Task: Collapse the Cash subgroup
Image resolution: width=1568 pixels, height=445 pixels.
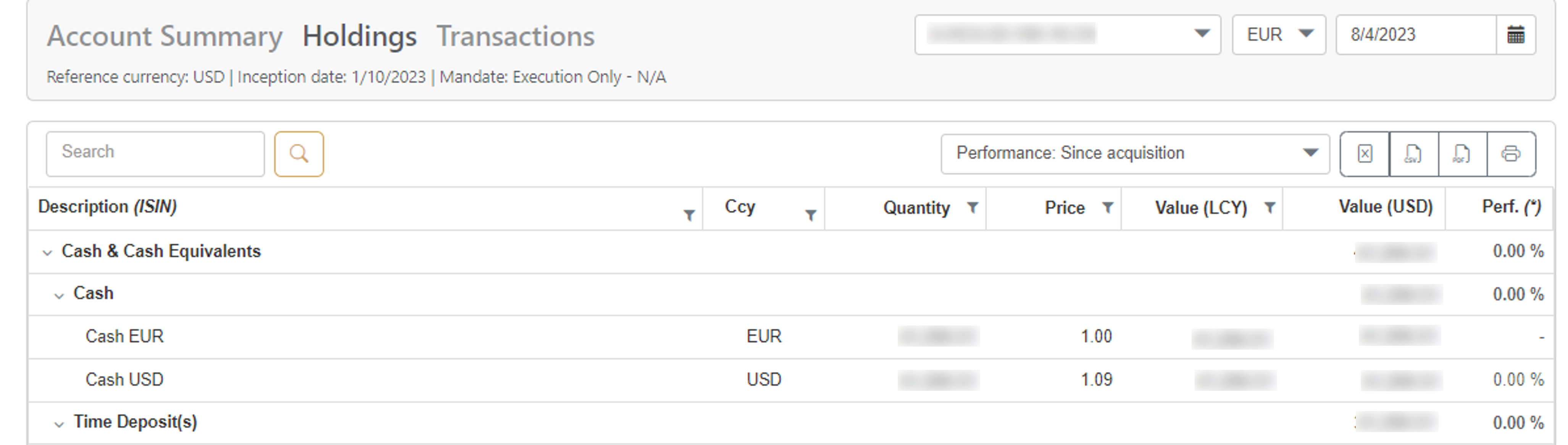Action: coord(59,296)
